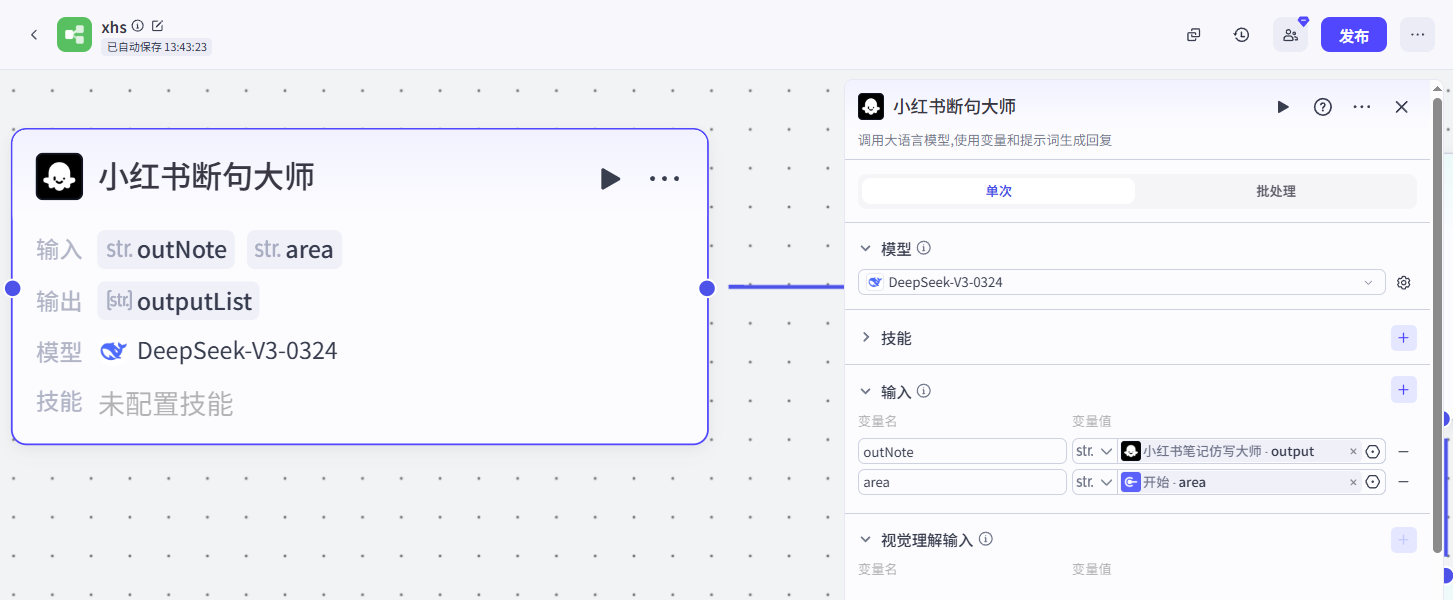Go back with the left arrow
Image resolution: width=1453 pixels, height=600 pixels.
[34, 35]
